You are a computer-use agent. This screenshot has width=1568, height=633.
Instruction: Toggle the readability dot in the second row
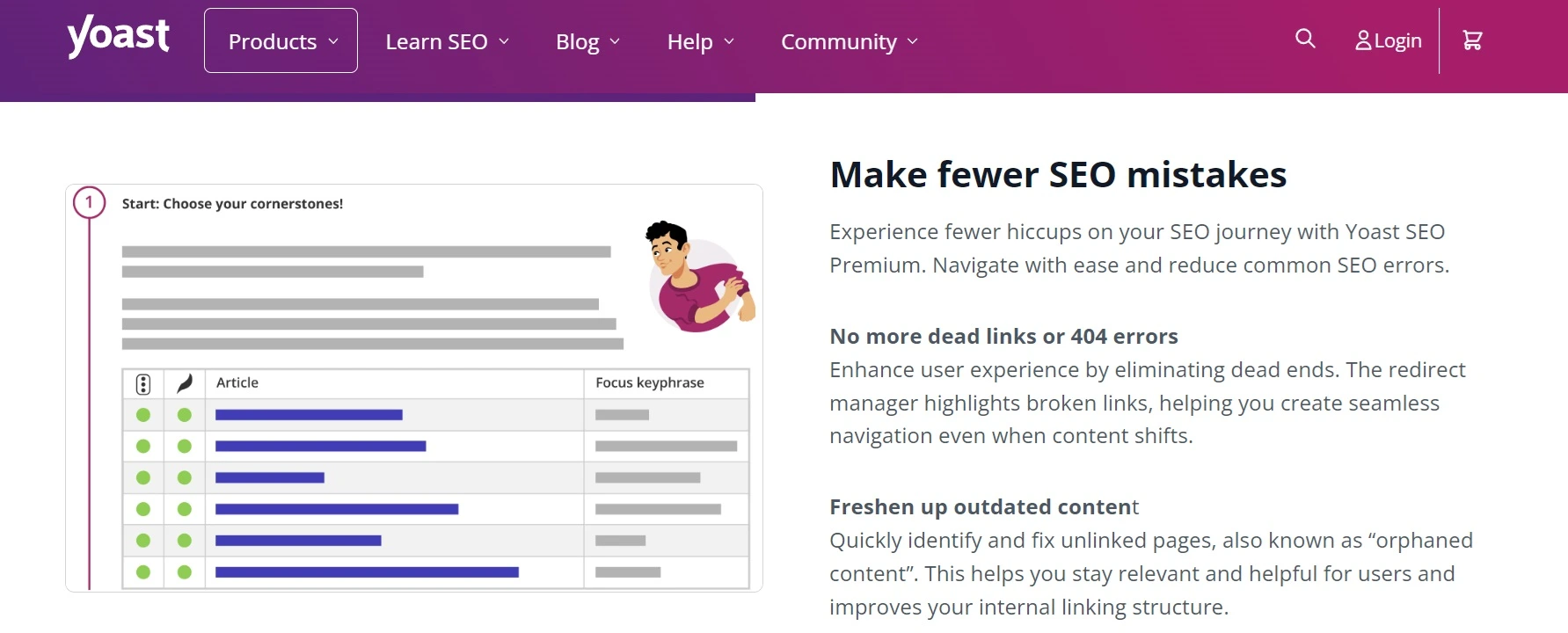pyautogui.click(x=184, y=446)
